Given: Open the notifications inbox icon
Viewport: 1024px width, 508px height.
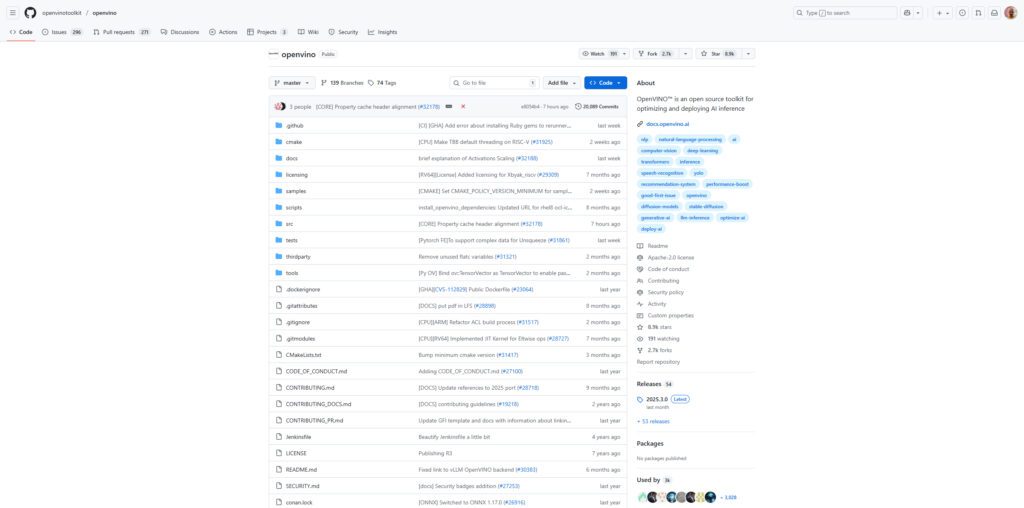Looking at the screenshot, I should (994, 13).
